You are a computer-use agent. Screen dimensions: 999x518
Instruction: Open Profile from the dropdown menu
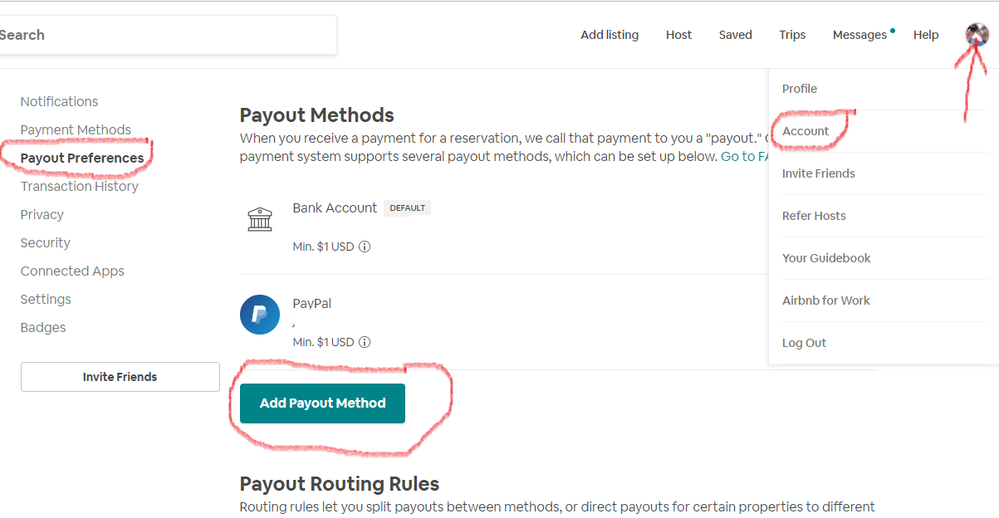799,89
